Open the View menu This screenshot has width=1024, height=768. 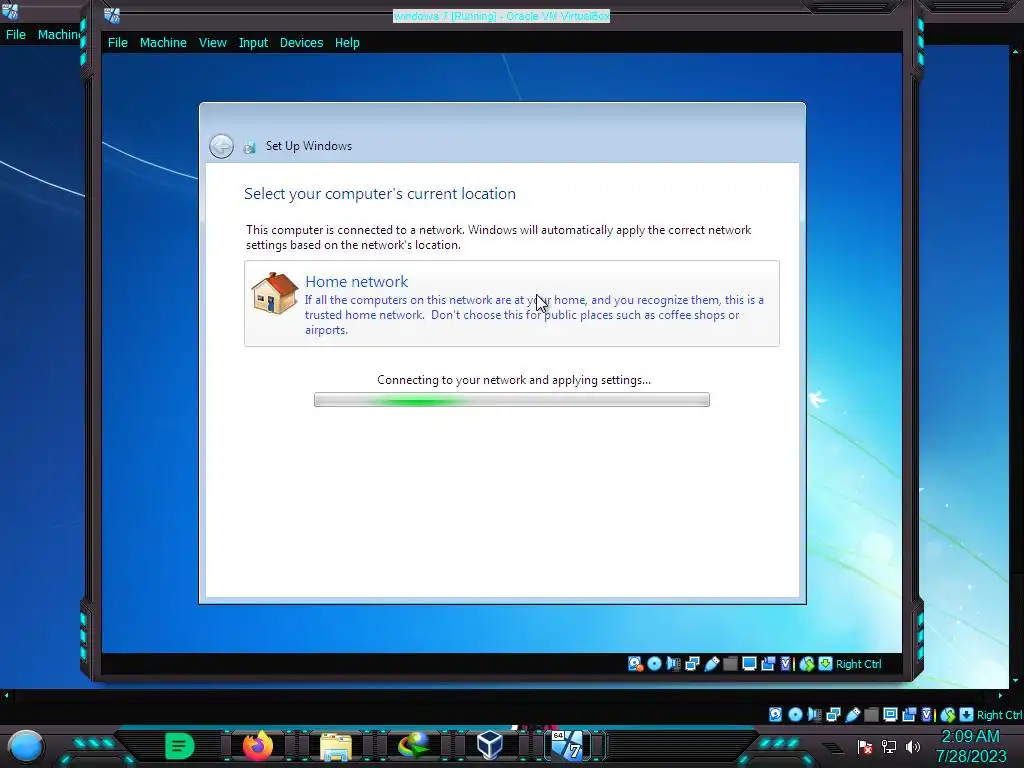click(x=213, y=42)
